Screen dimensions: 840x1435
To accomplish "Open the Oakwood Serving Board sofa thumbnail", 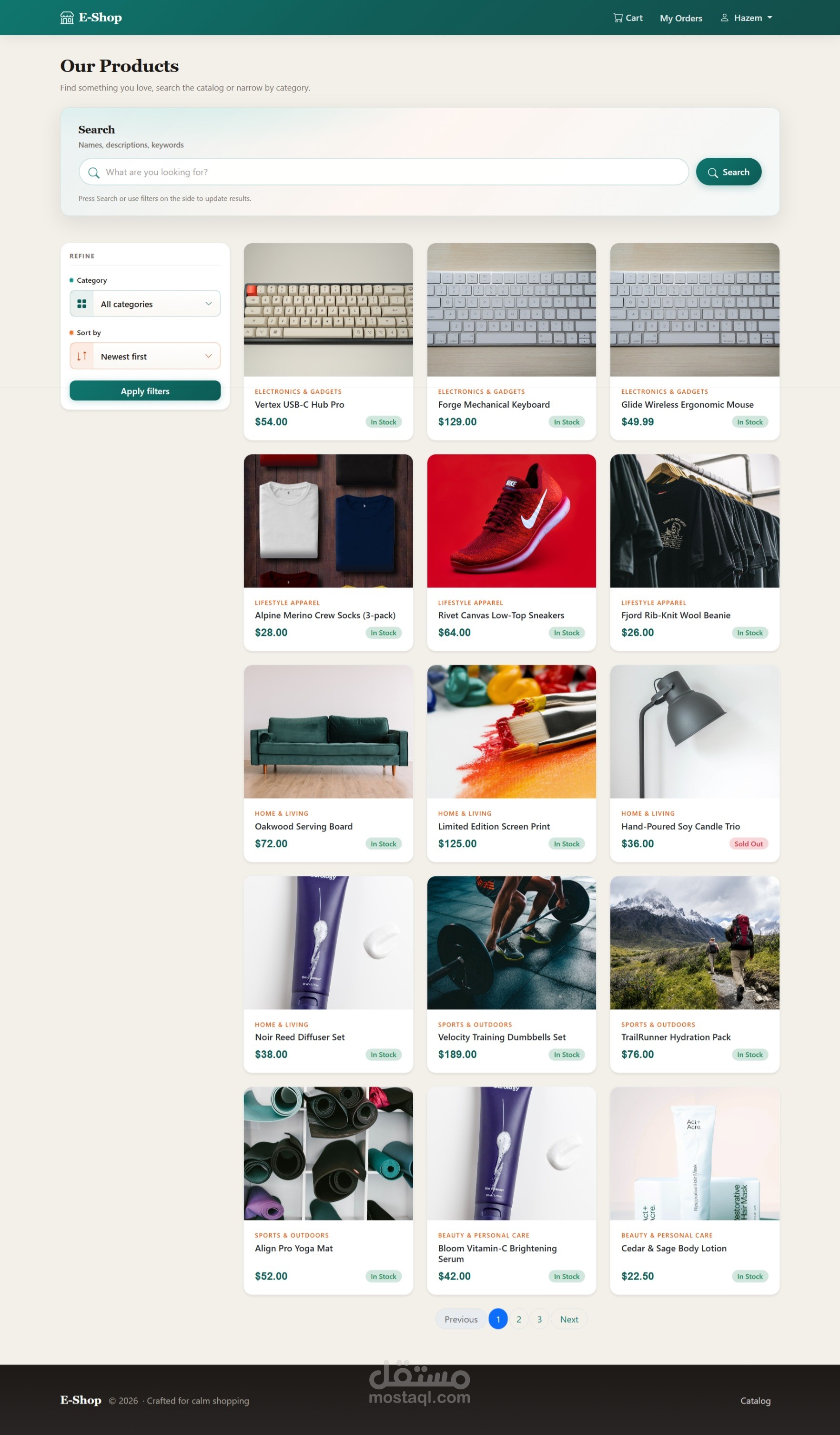I will point(328,732).
